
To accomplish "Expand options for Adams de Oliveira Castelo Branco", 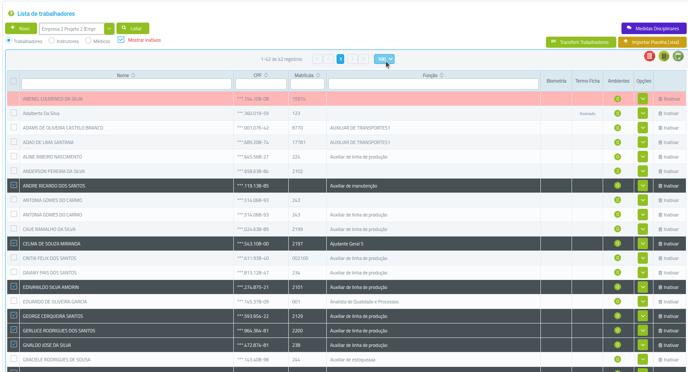I will [x=643, y=128].
